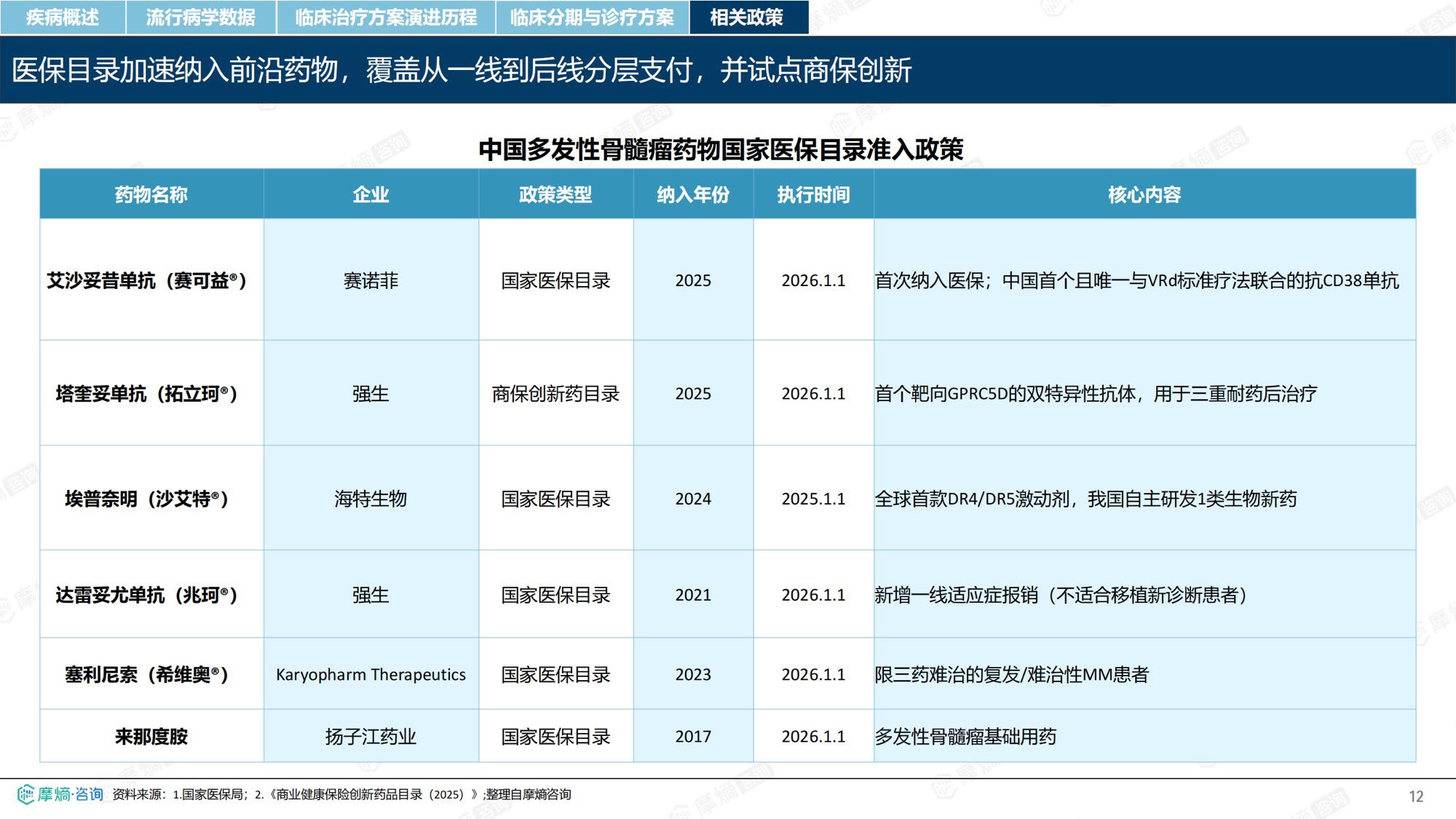The height and width of the screenshot is (819, 1456).
Task: Select the 塞利尼索（希维奥®） drug cell
Action: (151, 675)
